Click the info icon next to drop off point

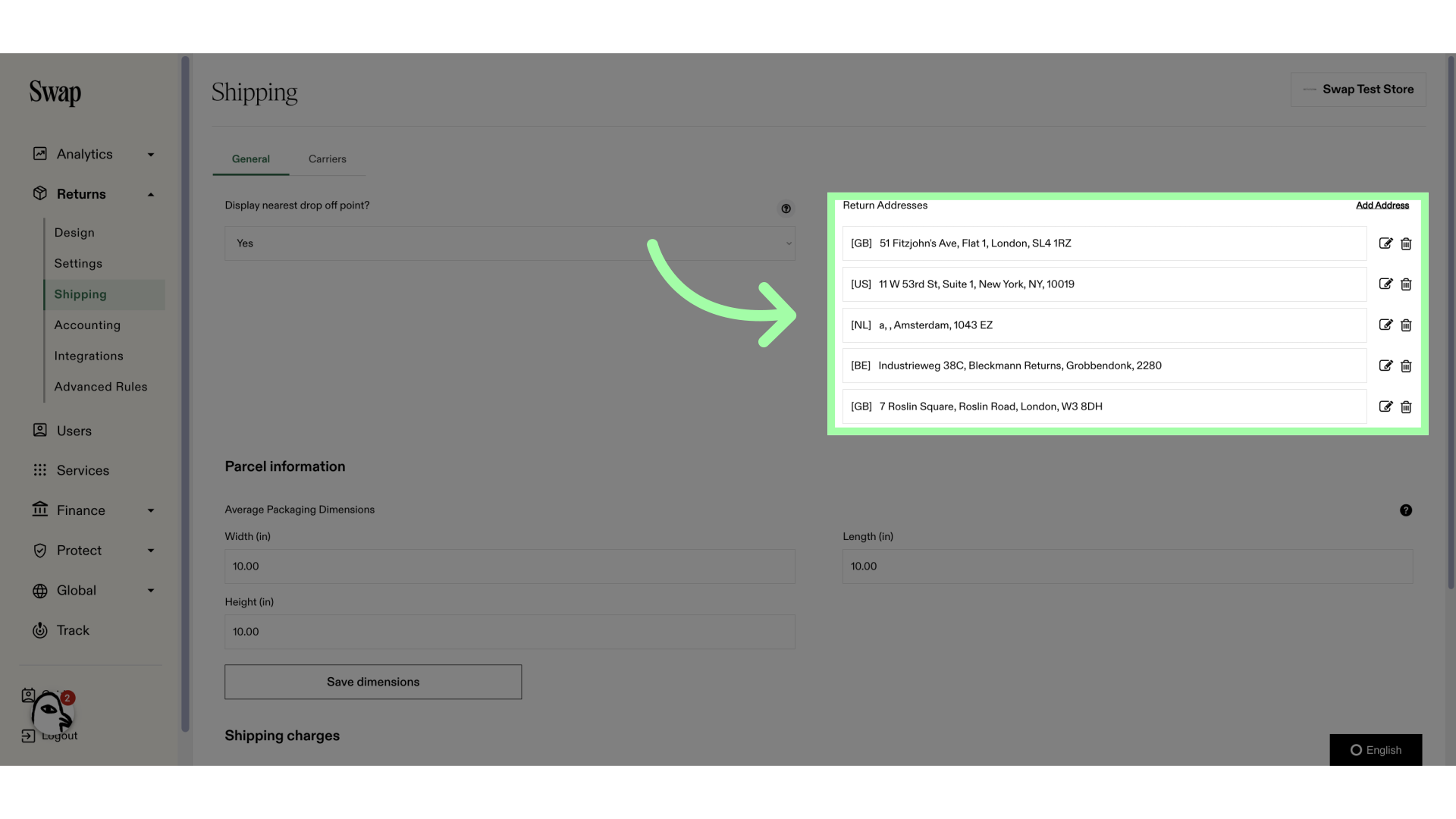coord(786,209)
